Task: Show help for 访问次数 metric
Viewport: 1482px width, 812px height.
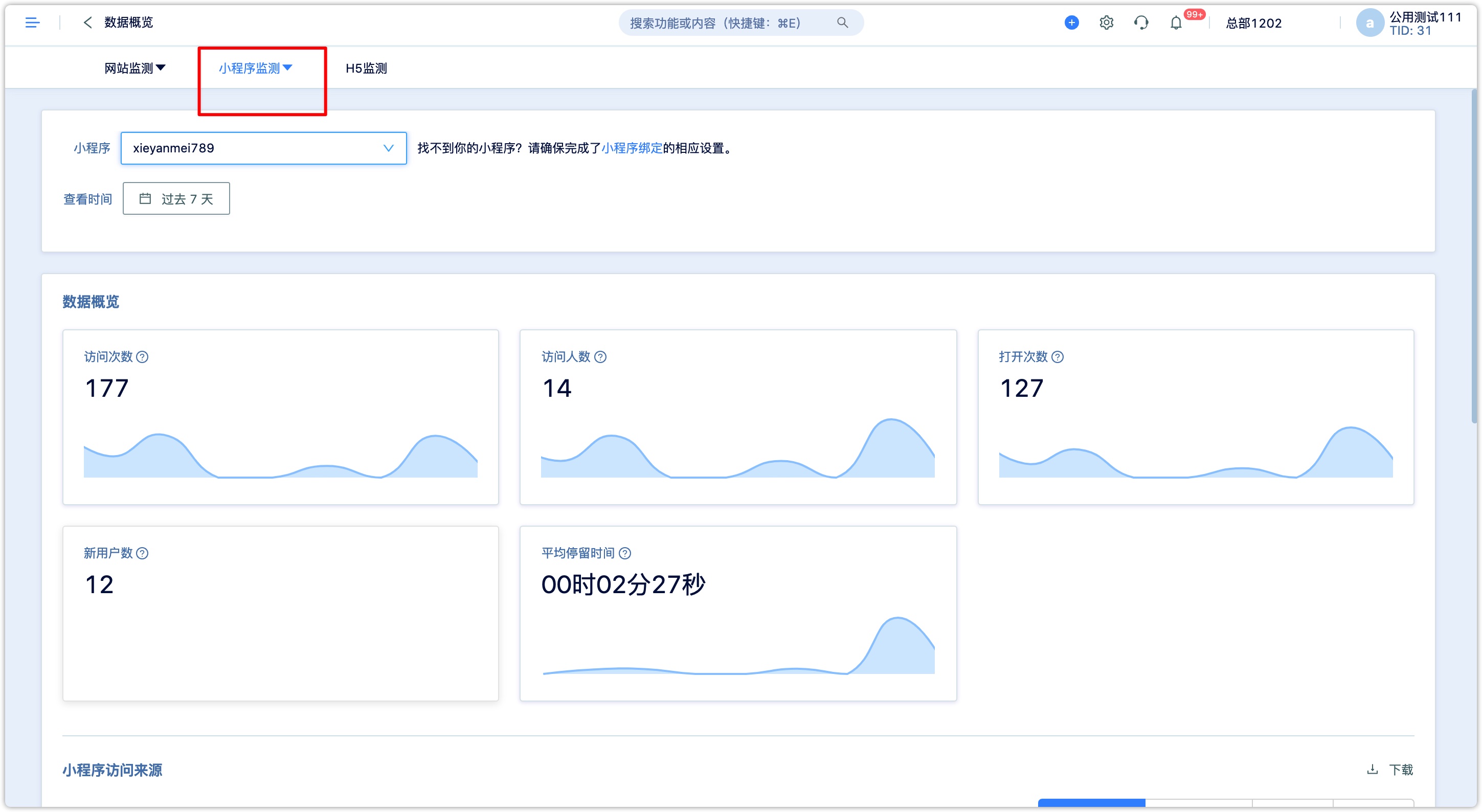Action: point(142,357)
